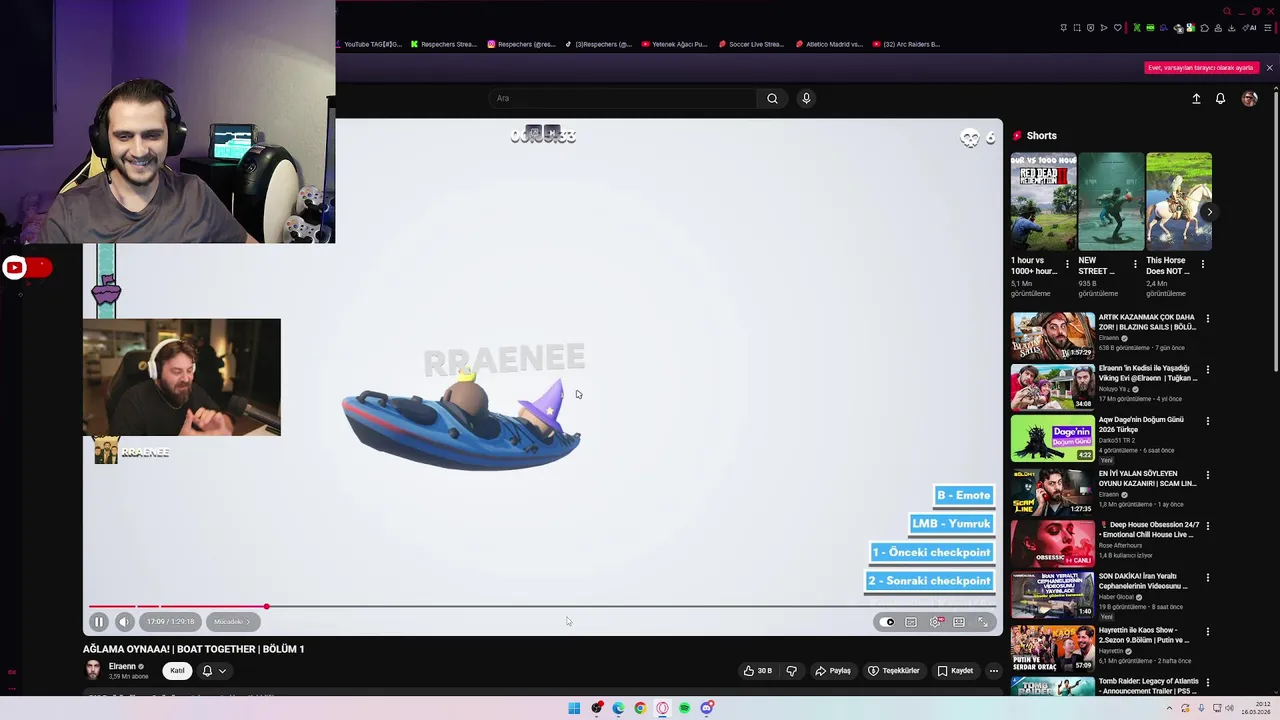Seek on the video progress bar
The image size is (1280, 720).
pyautogui.click(x=542, y=606)
